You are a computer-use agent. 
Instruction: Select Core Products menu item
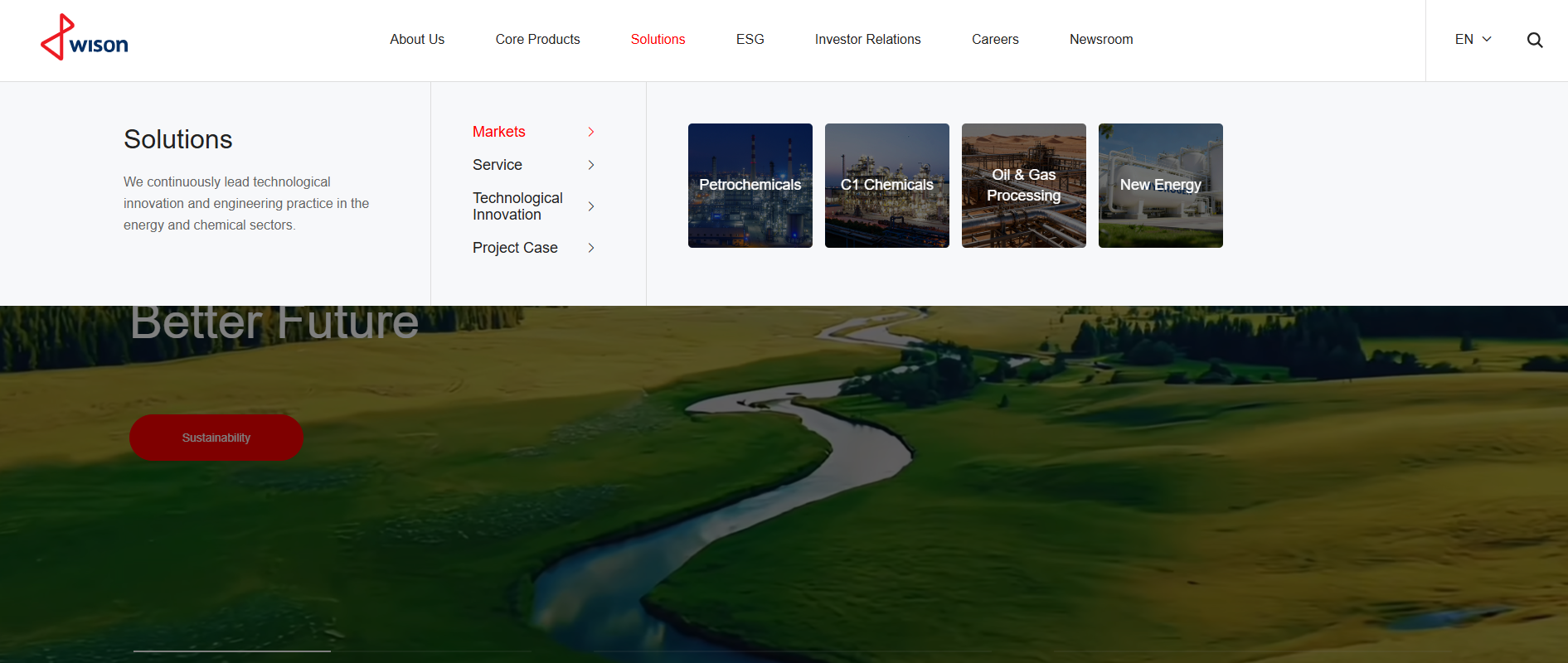click(x=537, y=39)
